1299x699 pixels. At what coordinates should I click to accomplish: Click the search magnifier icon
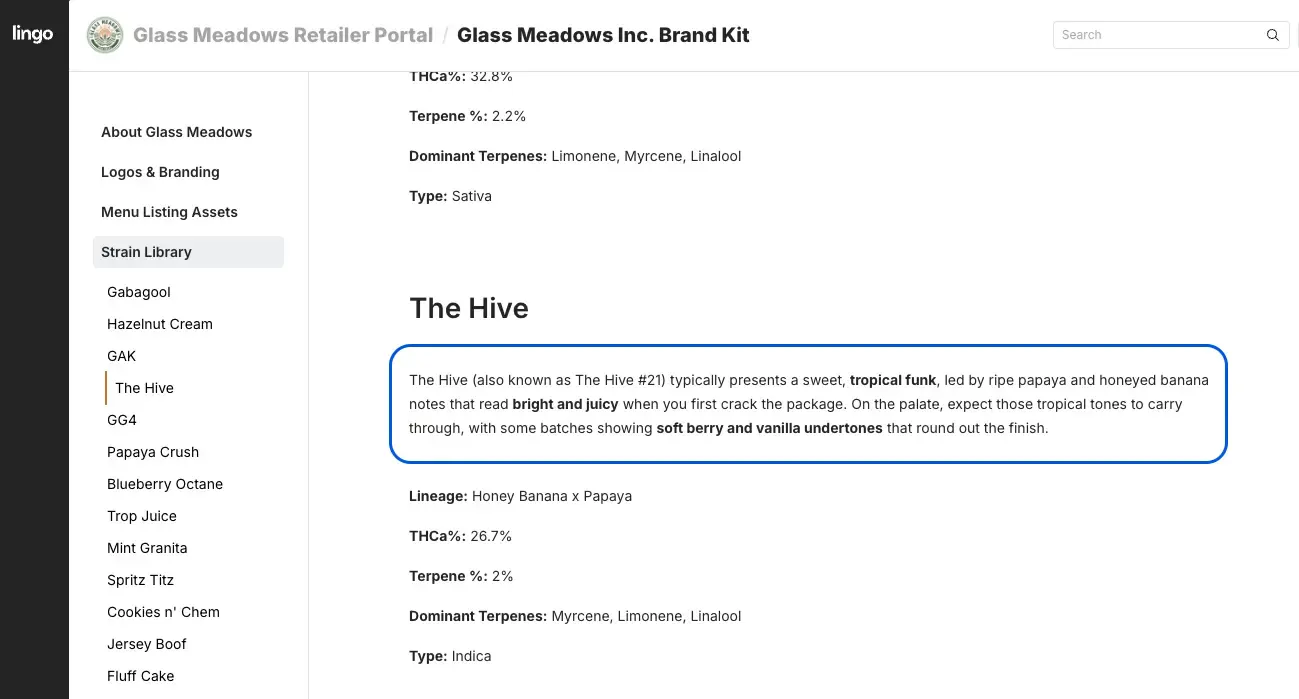coord(1272,35)
